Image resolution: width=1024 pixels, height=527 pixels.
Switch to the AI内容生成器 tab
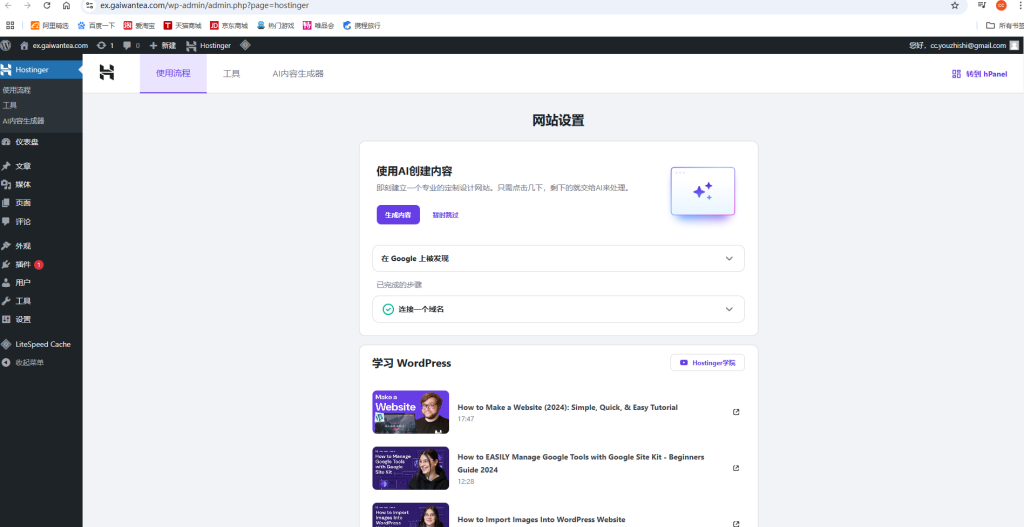[298, 74]
